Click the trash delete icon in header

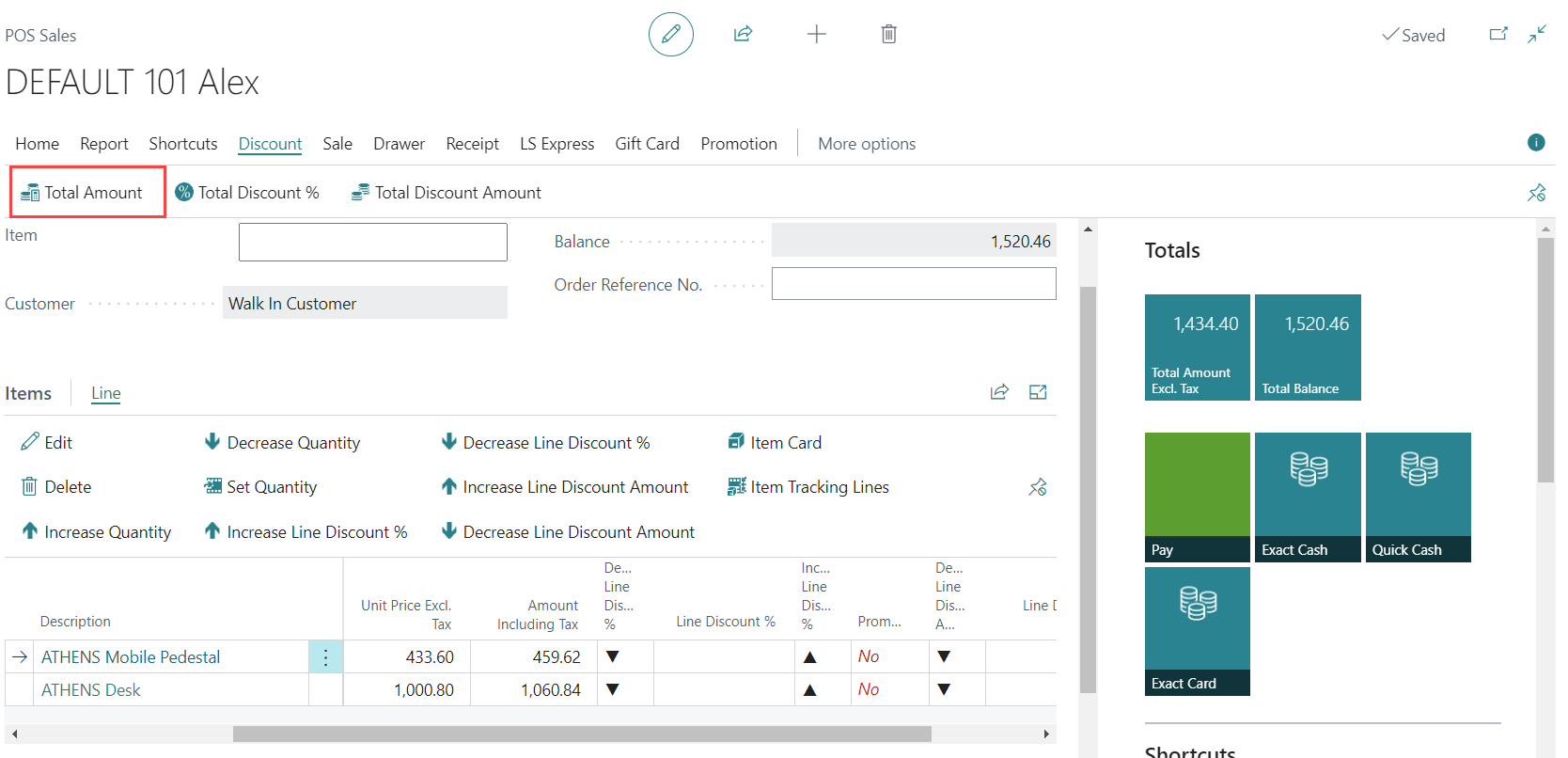(888, 35)
